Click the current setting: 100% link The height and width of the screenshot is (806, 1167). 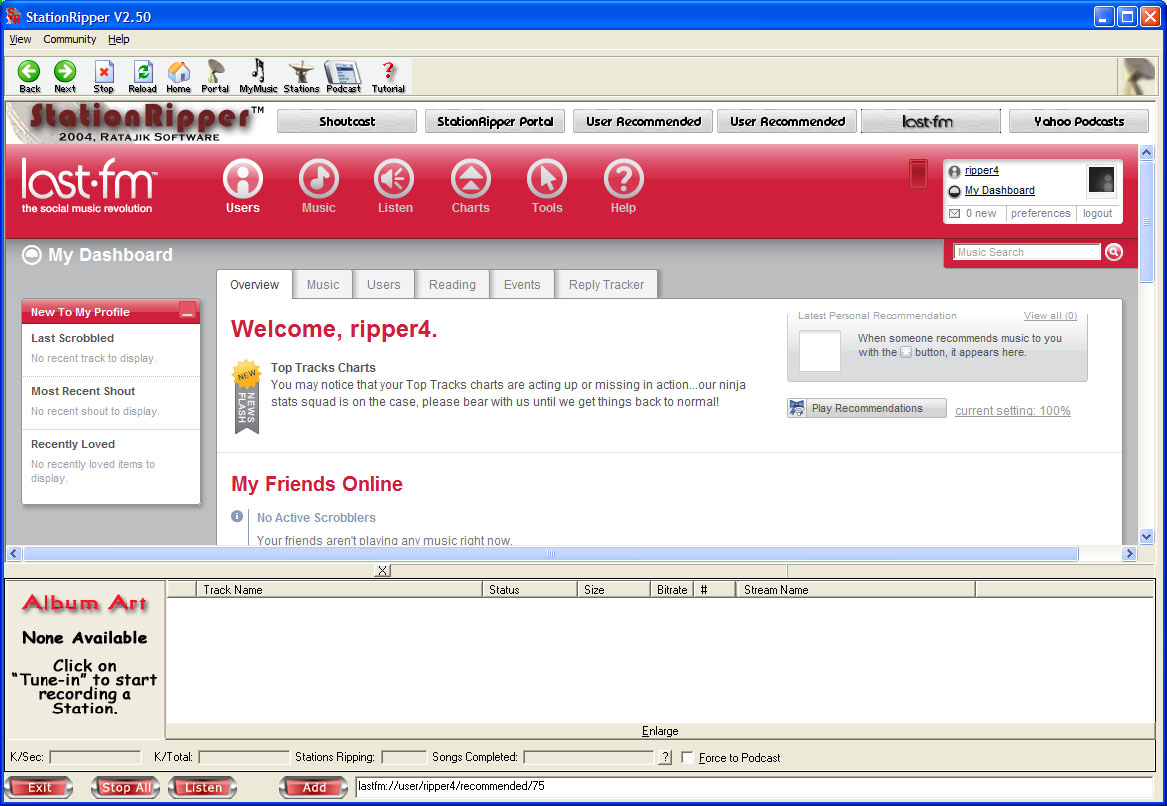[1013, 411]
